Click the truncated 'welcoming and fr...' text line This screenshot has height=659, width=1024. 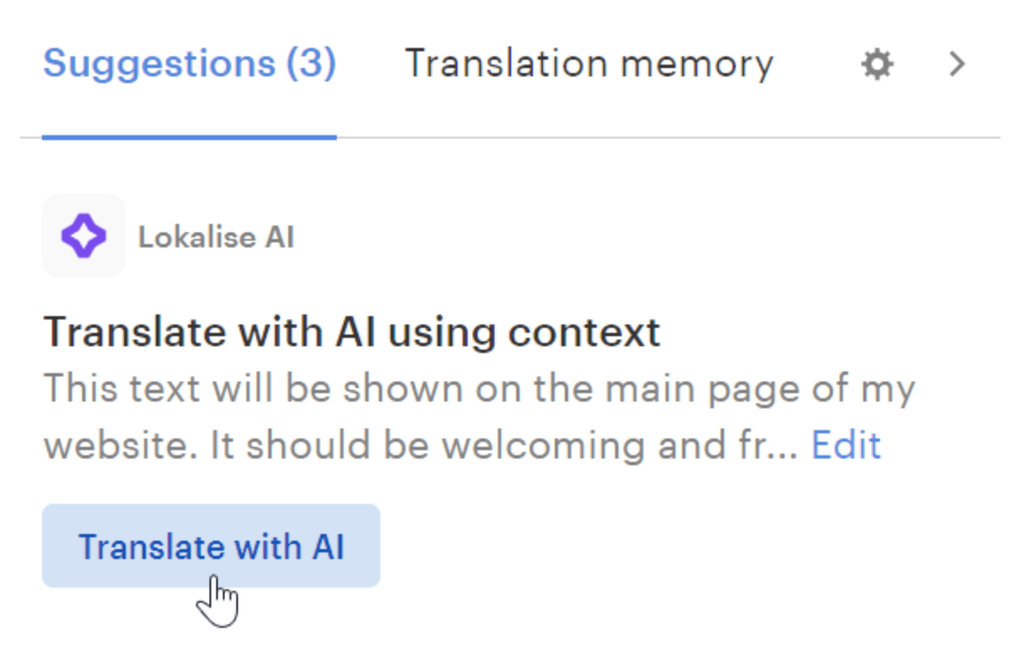[420, 445]
